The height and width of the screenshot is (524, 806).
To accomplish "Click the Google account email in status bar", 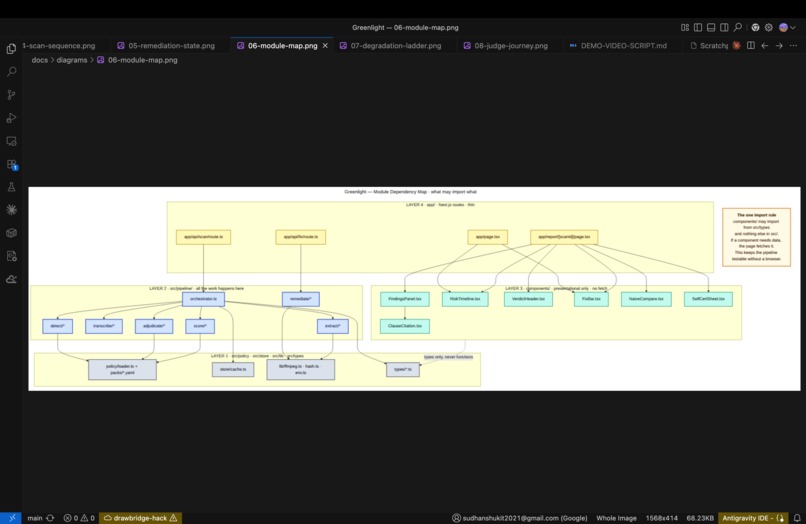I will pyautogui.click(x=519, y=518).
